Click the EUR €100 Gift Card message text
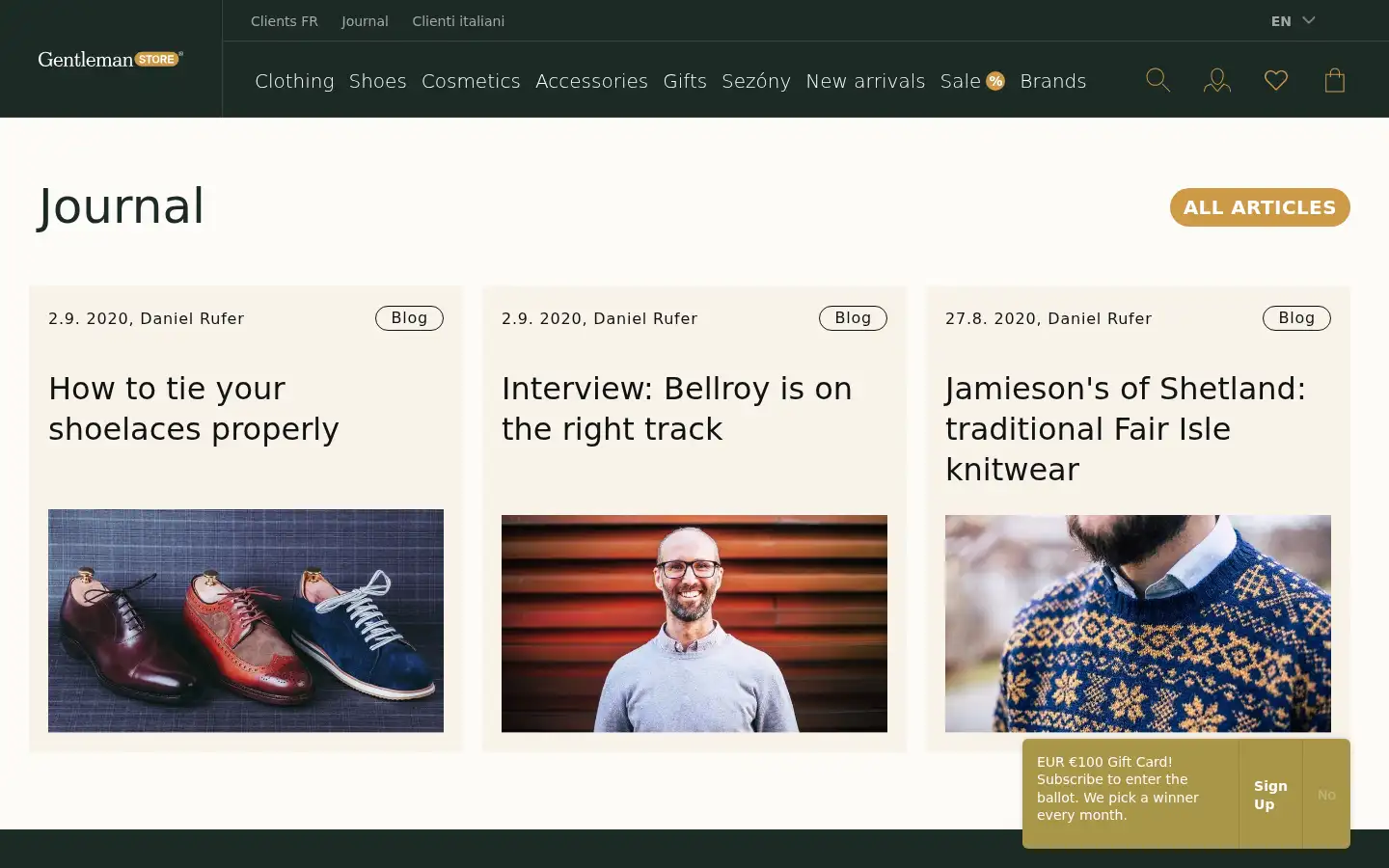1389x868 pixels. tap(1118, 788)
